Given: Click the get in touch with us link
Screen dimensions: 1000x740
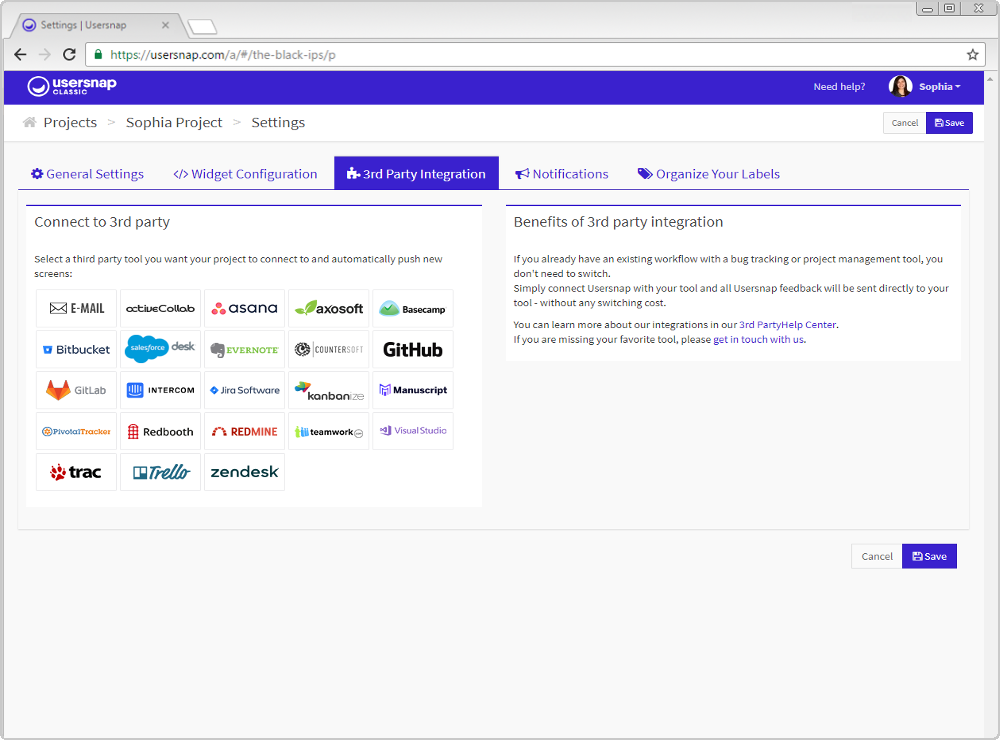Looking at the screenshot, I should 759,339.
